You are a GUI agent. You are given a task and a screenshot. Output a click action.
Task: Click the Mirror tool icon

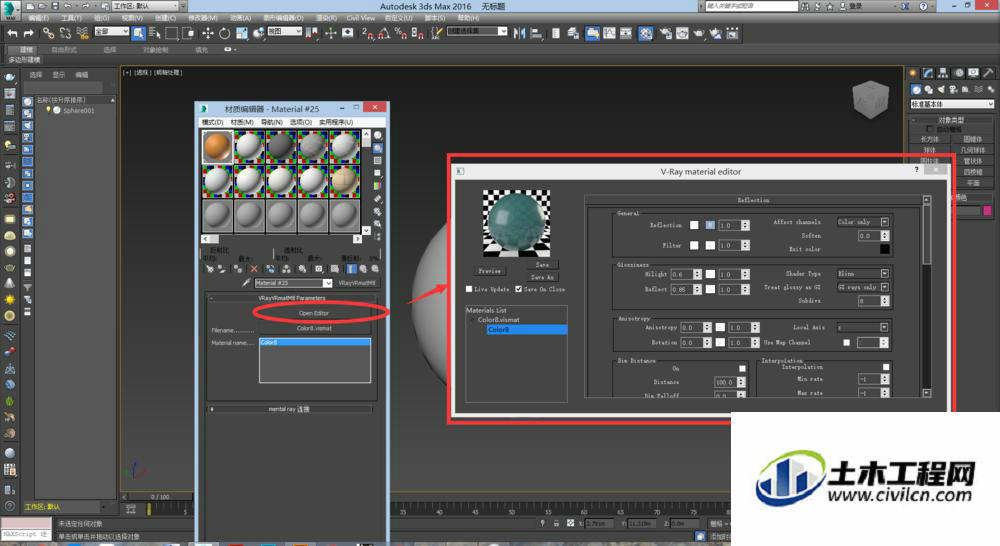tap(520, 33)
